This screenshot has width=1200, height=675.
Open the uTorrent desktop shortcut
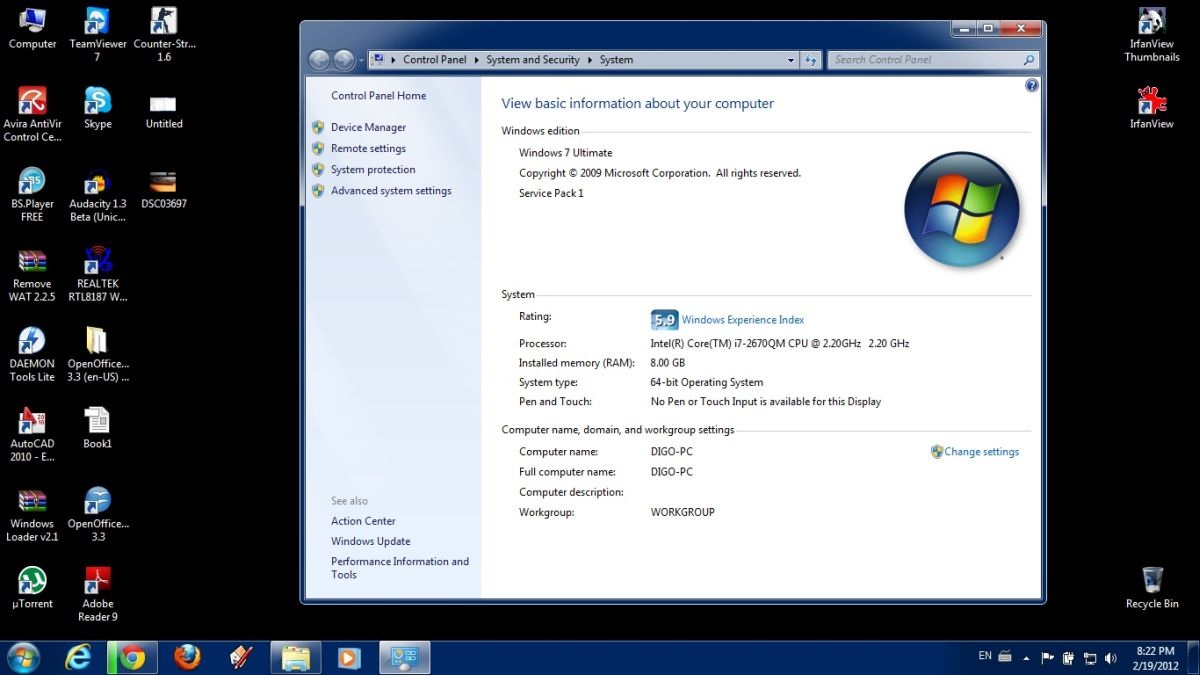point(32,582)
